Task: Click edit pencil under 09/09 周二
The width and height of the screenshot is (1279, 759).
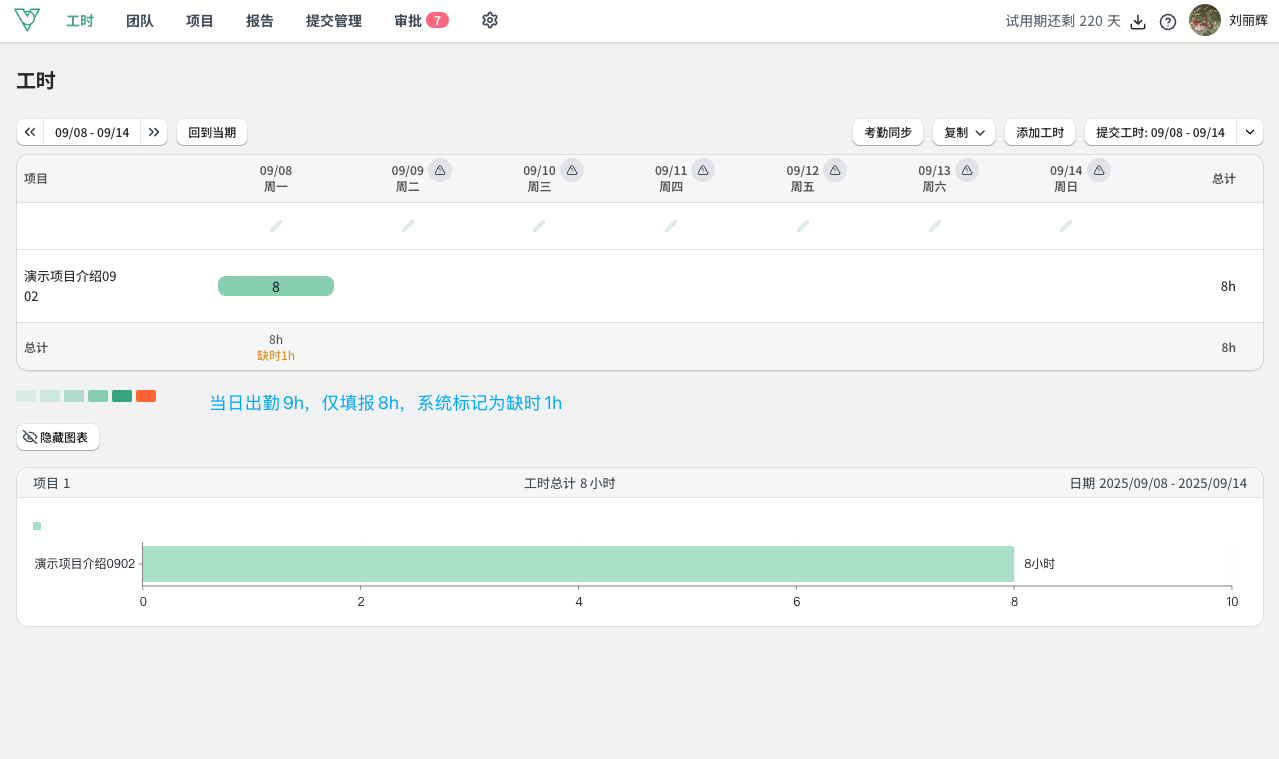Action: pos(408,226)
